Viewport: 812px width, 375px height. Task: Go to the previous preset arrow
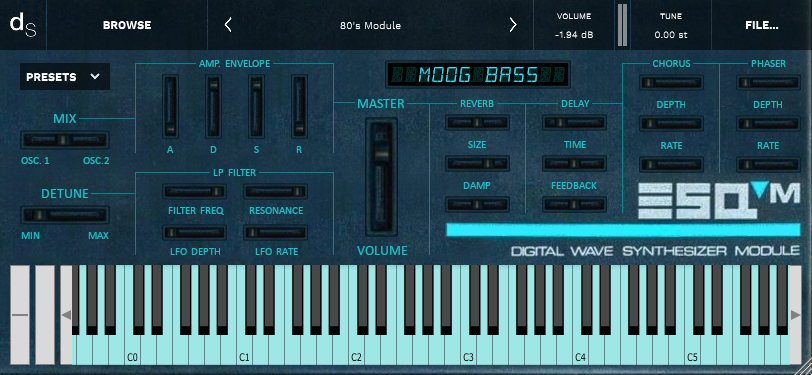coord(228,25)
